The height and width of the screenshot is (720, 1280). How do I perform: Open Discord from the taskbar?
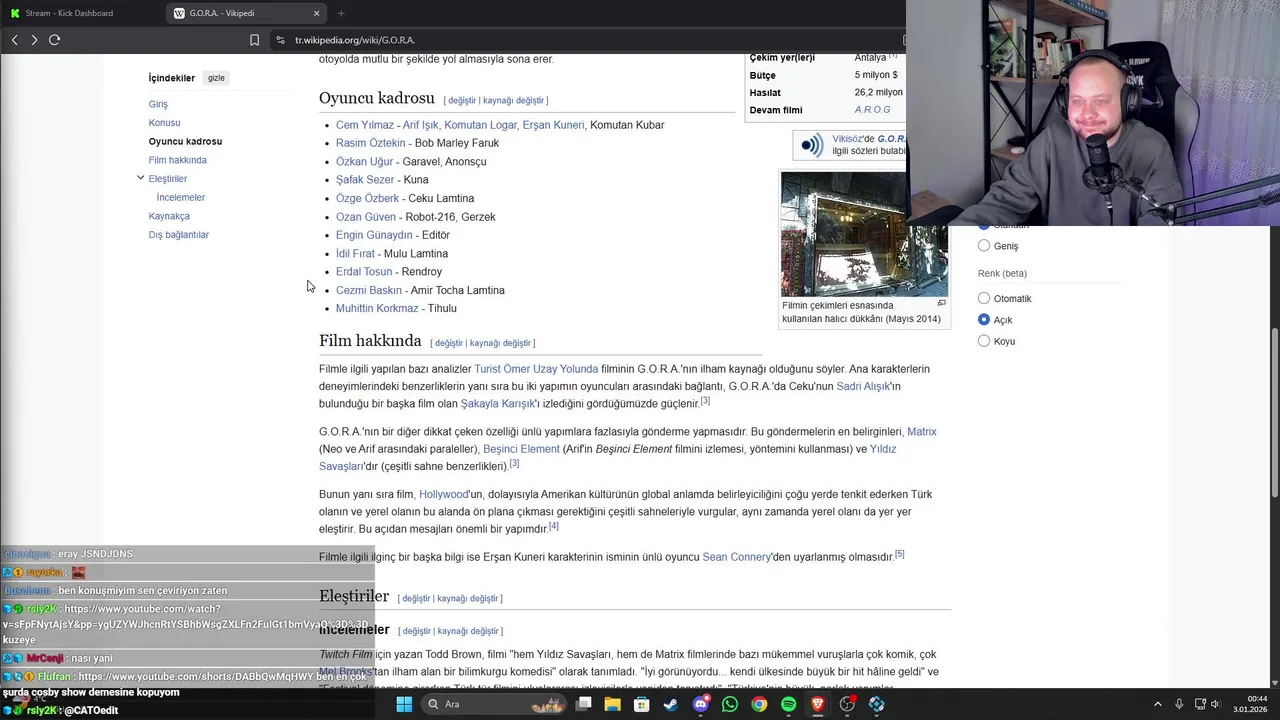tap(700, 704)
